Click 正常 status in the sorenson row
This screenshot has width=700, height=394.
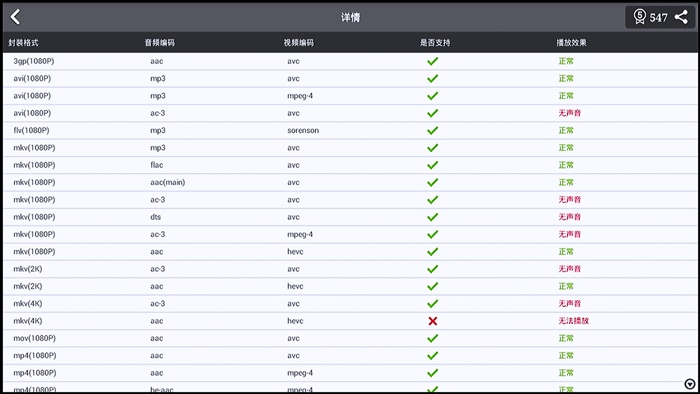click(566, 130)
